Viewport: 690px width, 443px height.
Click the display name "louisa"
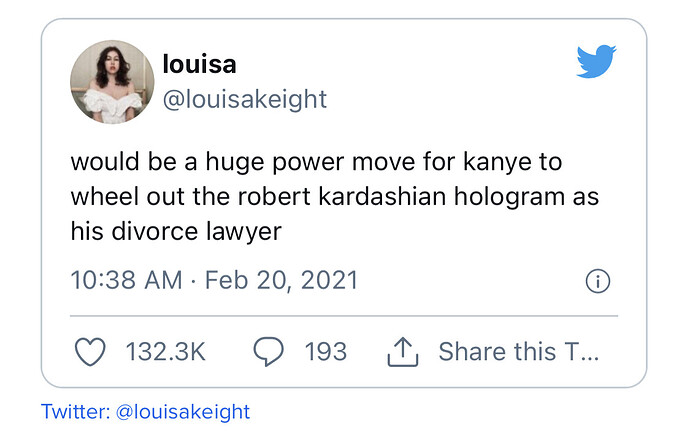(201, 64)
